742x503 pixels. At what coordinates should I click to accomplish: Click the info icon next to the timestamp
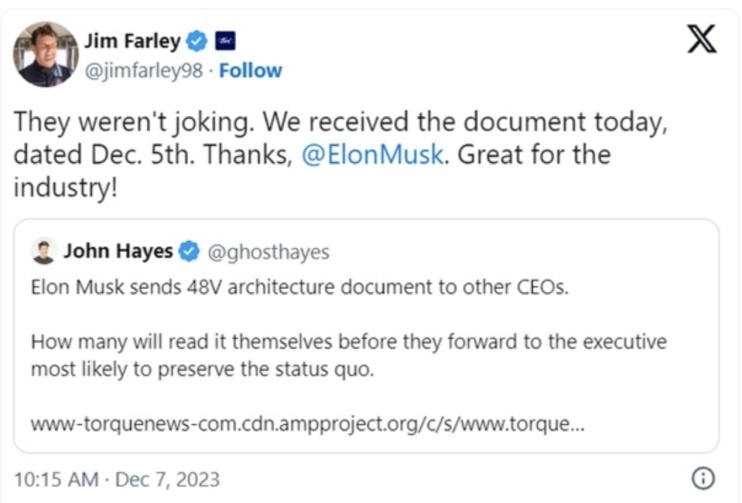[x=703, y=477]
